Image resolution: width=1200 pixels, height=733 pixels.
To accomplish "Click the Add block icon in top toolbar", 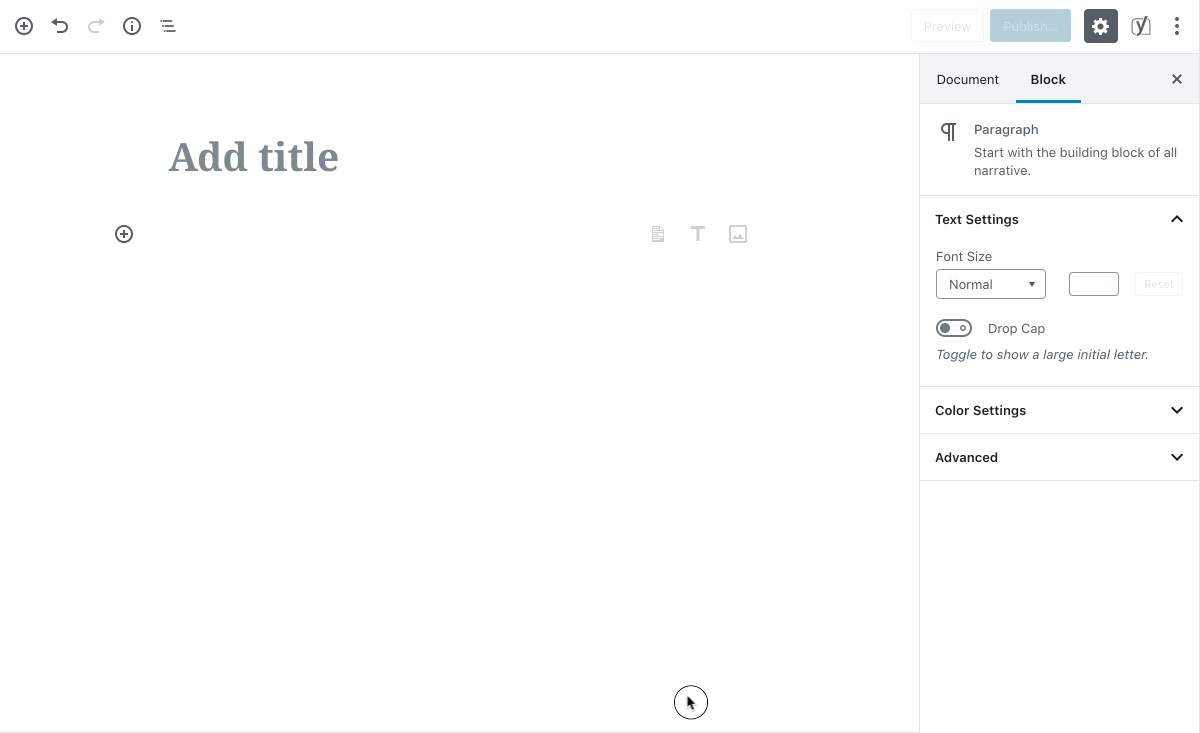I will pos(24,26).
